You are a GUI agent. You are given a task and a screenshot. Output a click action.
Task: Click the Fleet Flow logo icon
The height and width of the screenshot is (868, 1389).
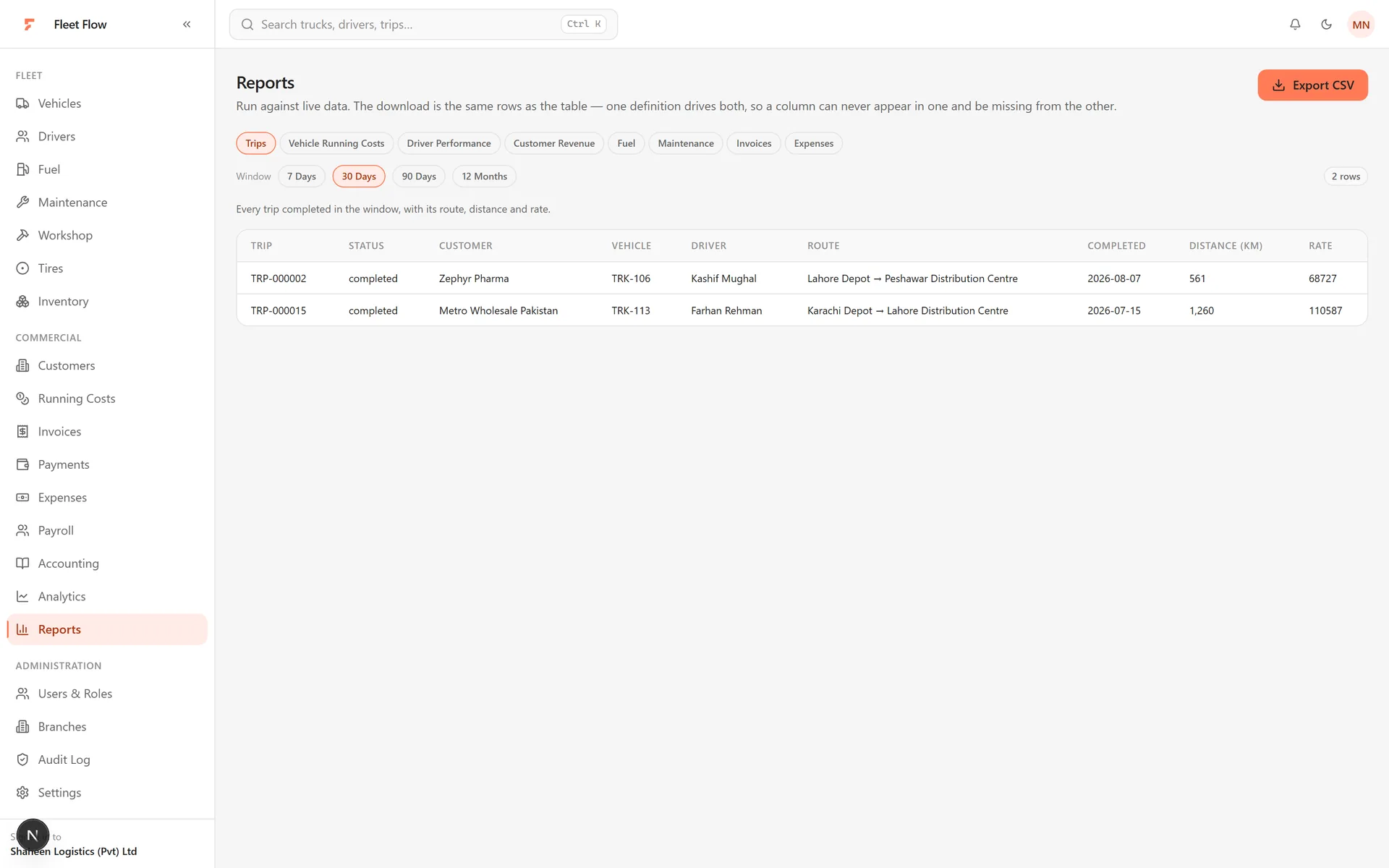point(29,25)
